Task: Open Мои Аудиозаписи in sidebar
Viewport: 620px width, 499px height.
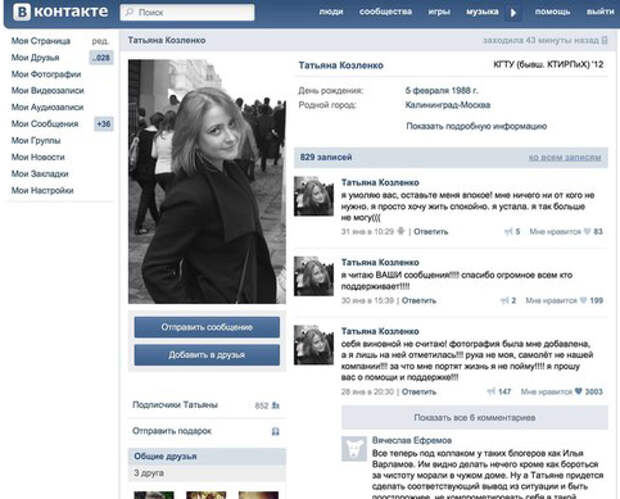Action: click(47, 107)
